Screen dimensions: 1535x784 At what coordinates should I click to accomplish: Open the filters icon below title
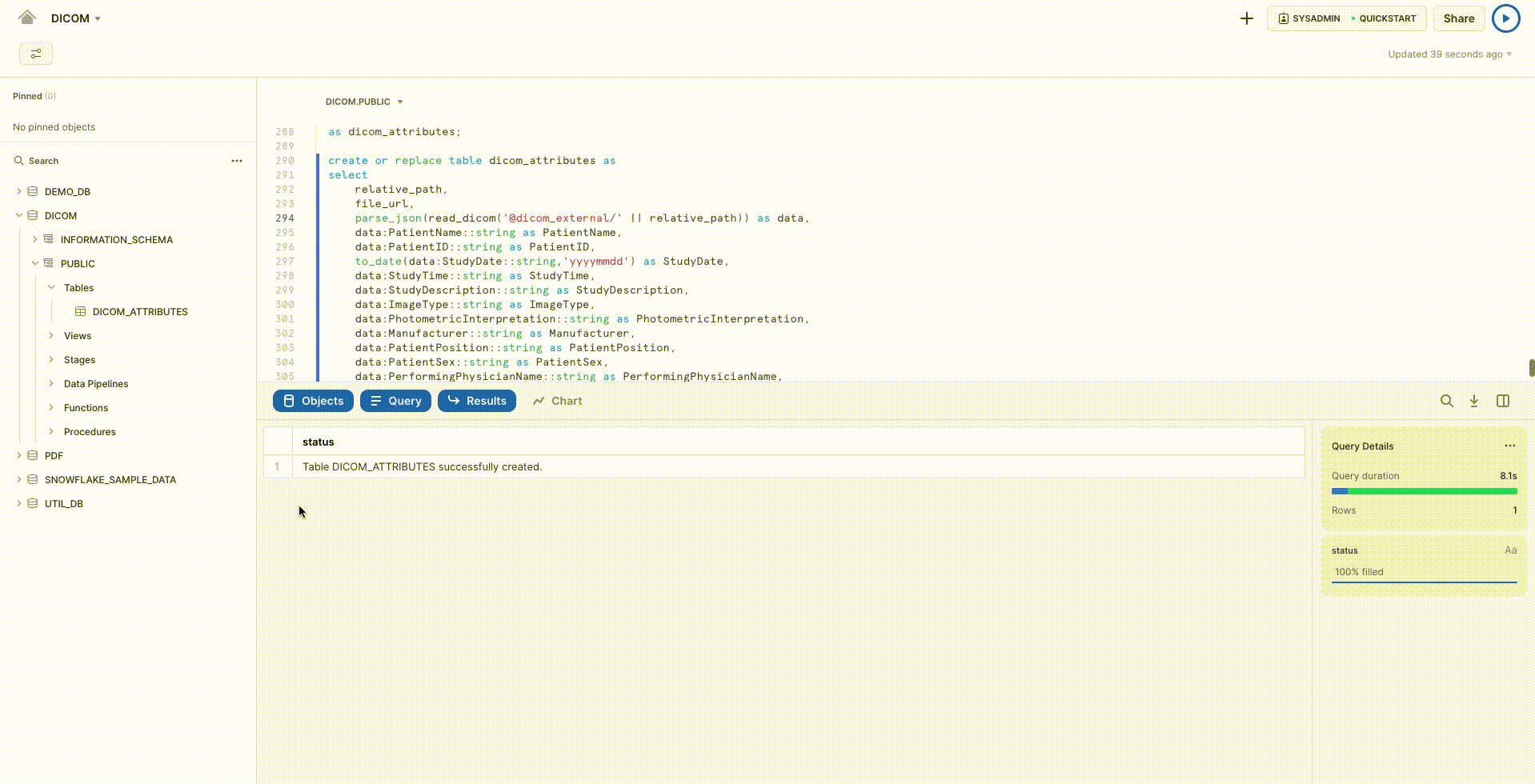[x=36, y=54]
